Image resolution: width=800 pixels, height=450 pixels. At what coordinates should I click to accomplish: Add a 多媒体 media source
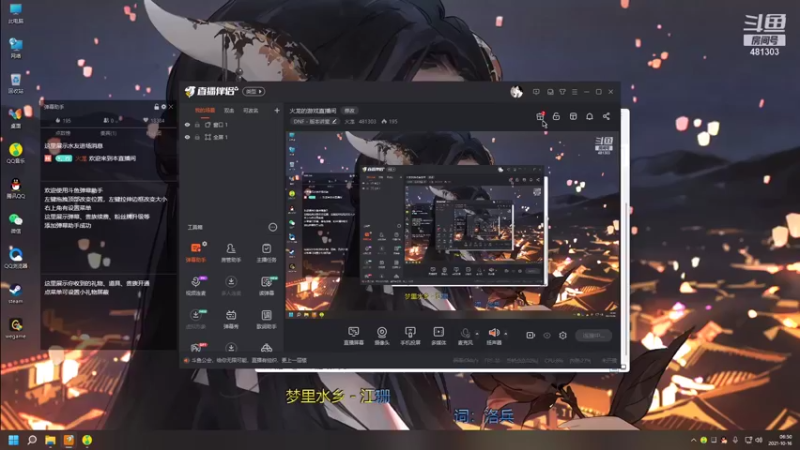tap(439, 336)
